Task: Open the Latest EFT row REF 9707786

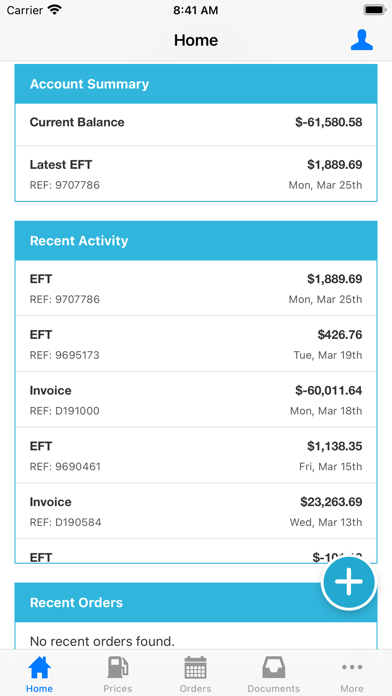Action: [196, 174]
